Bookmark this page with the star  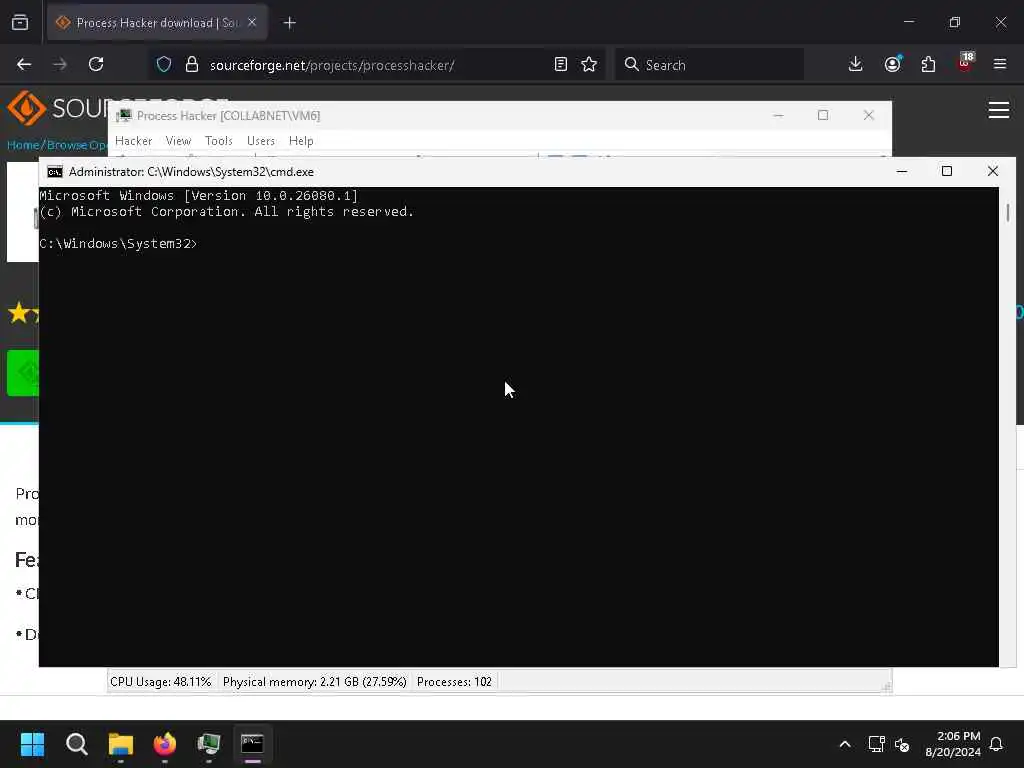[589, 65]
